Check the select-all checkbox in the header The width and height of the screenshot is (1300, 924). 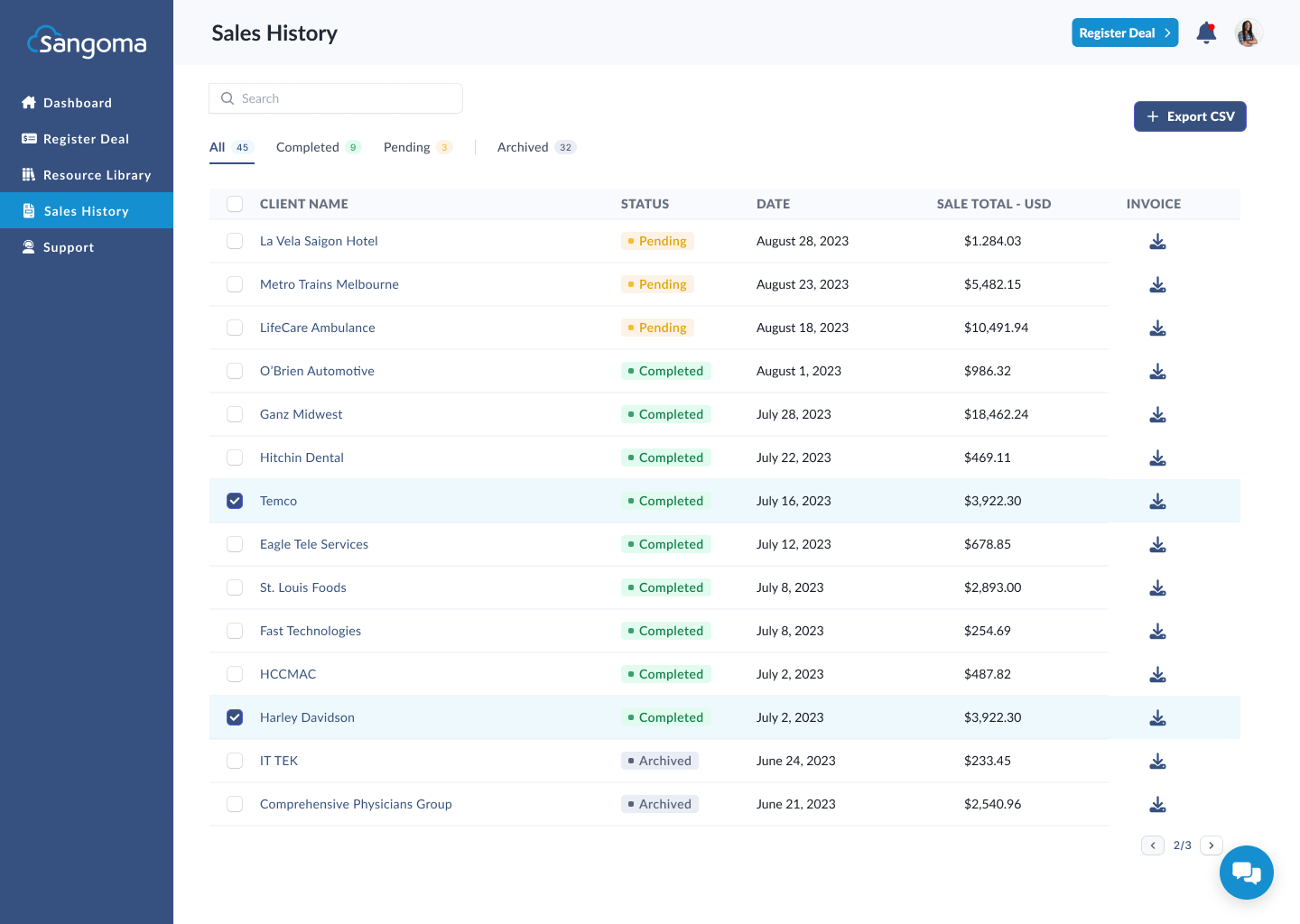click(235, 204)
